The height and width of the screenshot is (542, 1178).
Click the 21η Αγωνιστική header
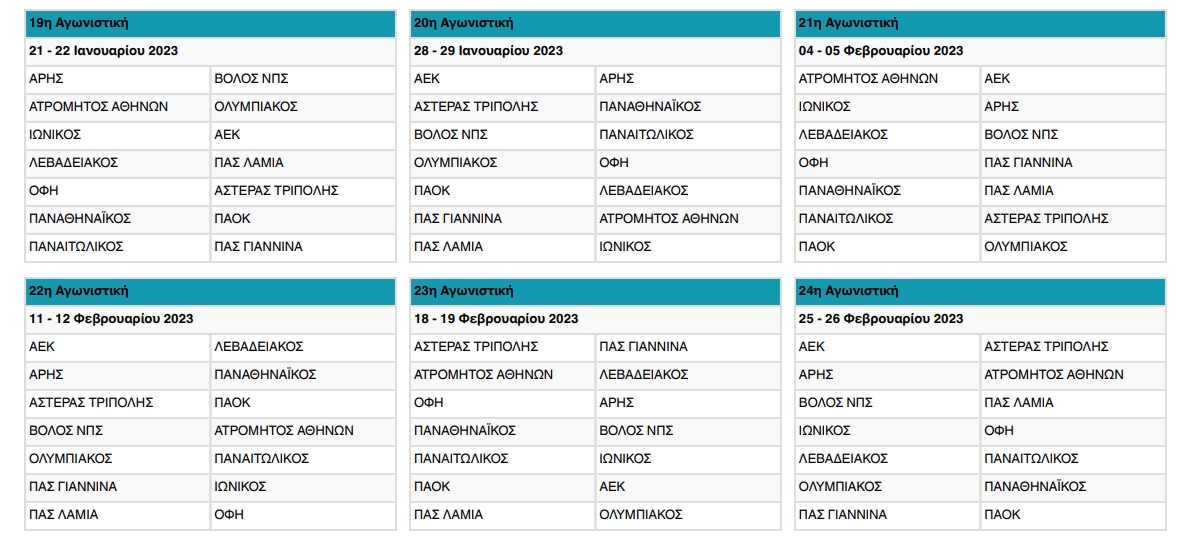point(980,23)
